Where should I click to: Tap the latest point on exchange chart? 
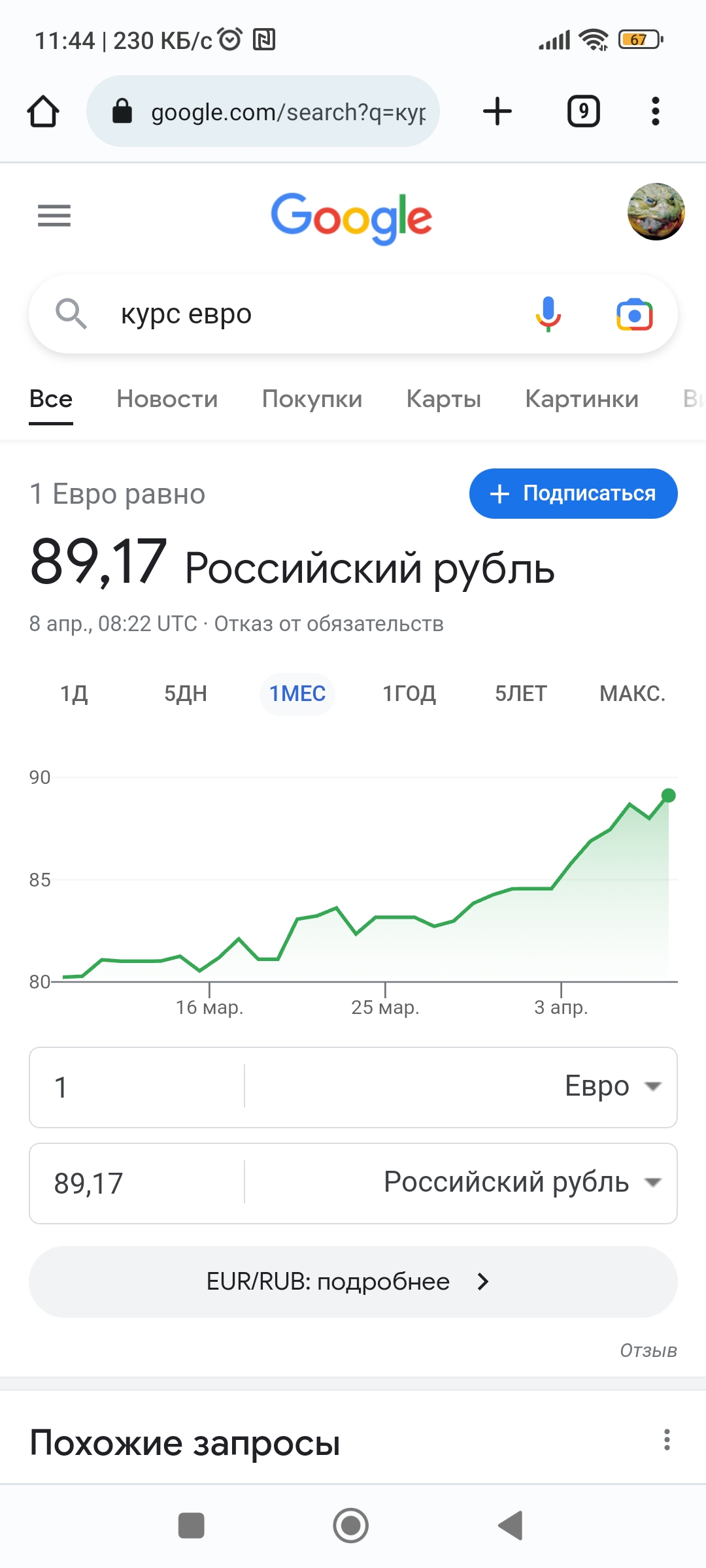[668, 795]
